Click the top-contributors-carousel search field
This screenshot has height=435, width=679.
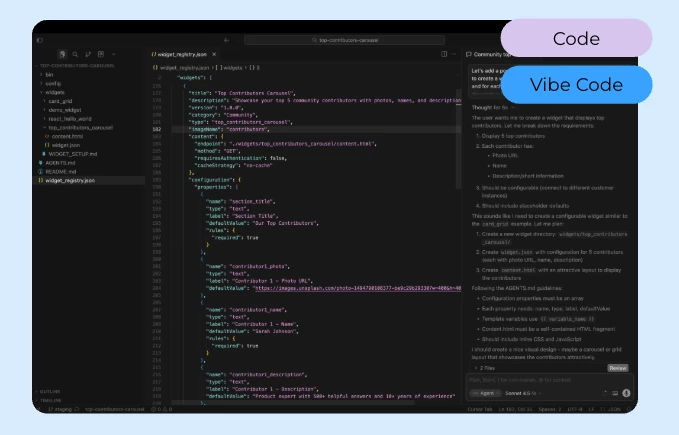[x=345, y=40]
